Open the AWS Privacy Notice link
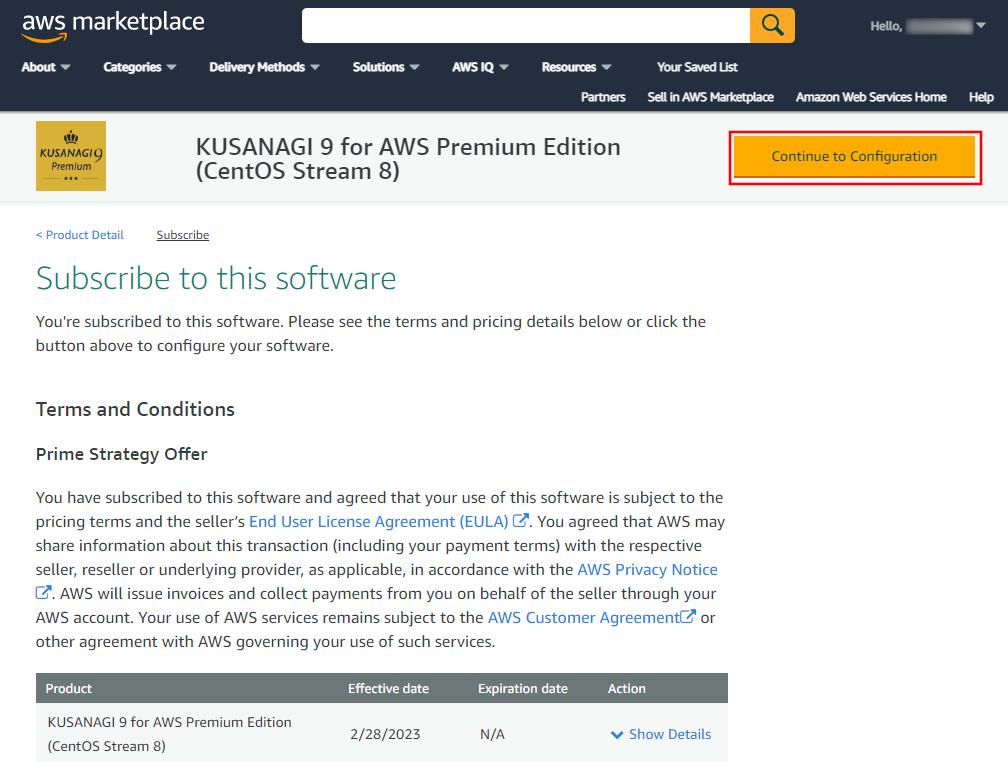This screenshot has height=762, width=1008. click(x=647, y=570)
